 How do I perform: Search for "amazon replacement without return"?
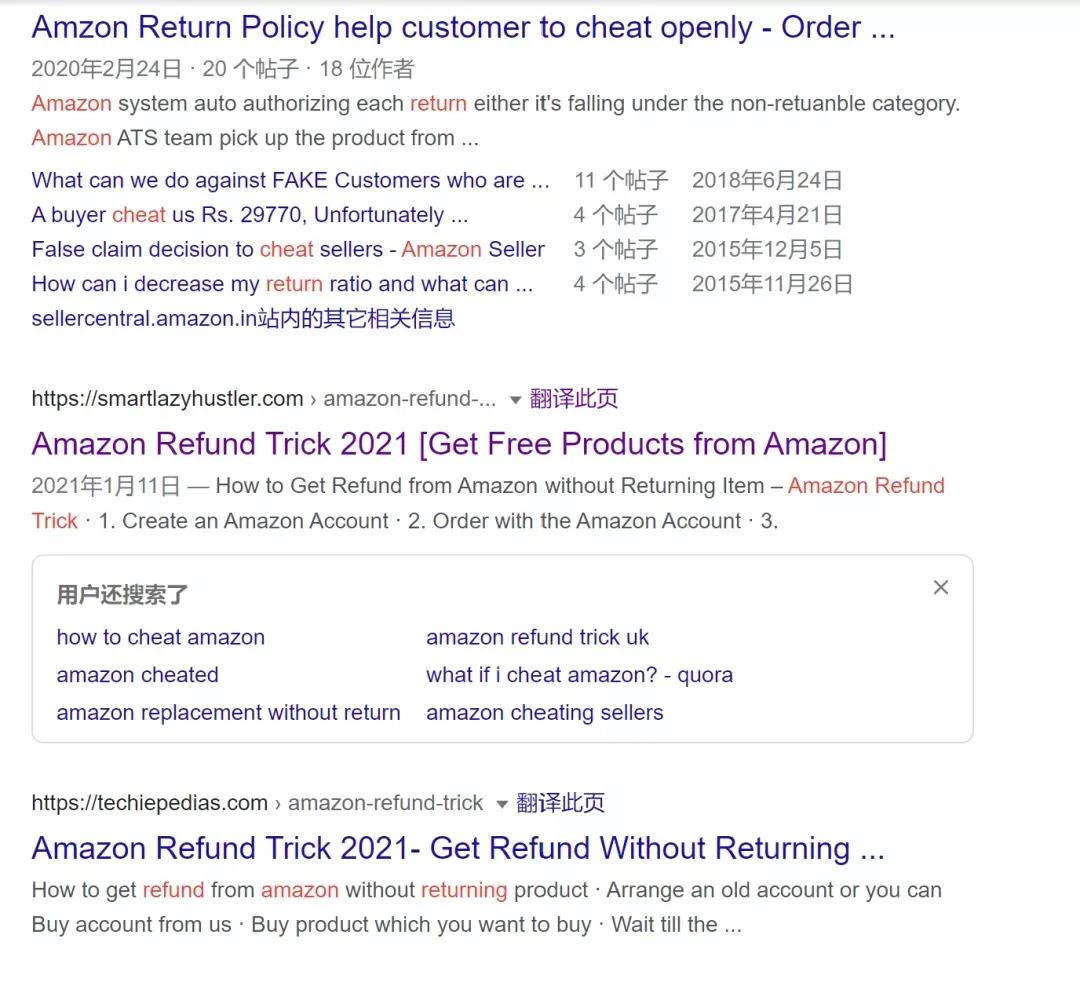228,713
